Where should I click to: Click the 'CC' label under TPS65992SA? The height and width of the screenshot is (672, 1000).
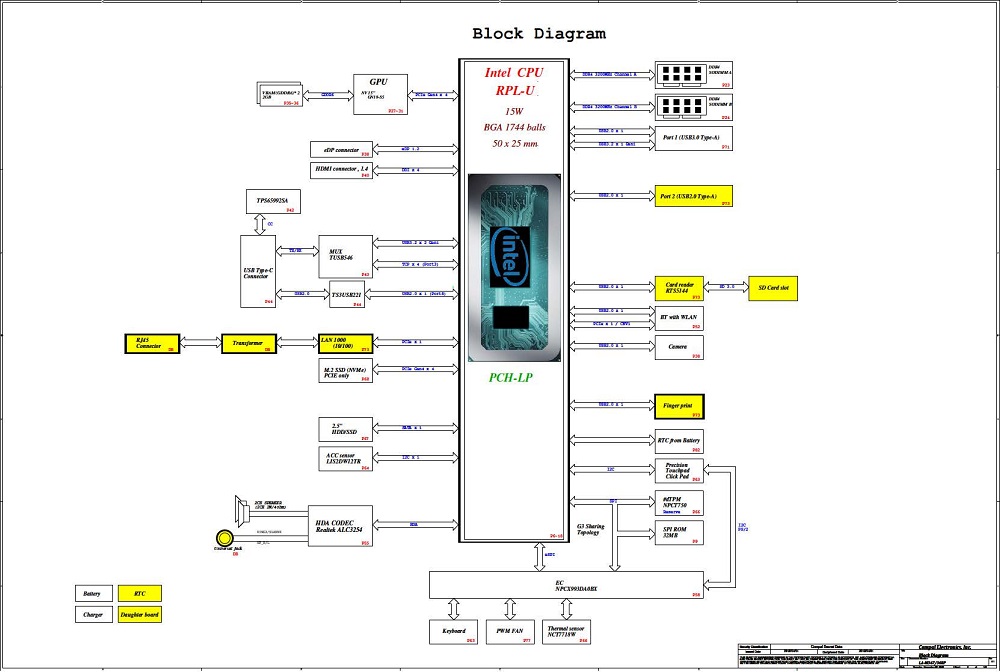point(270,224)
